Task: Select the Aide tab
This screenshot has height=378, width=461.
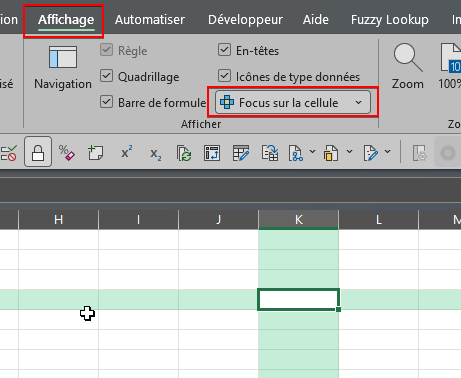Action: click(316, 20)
